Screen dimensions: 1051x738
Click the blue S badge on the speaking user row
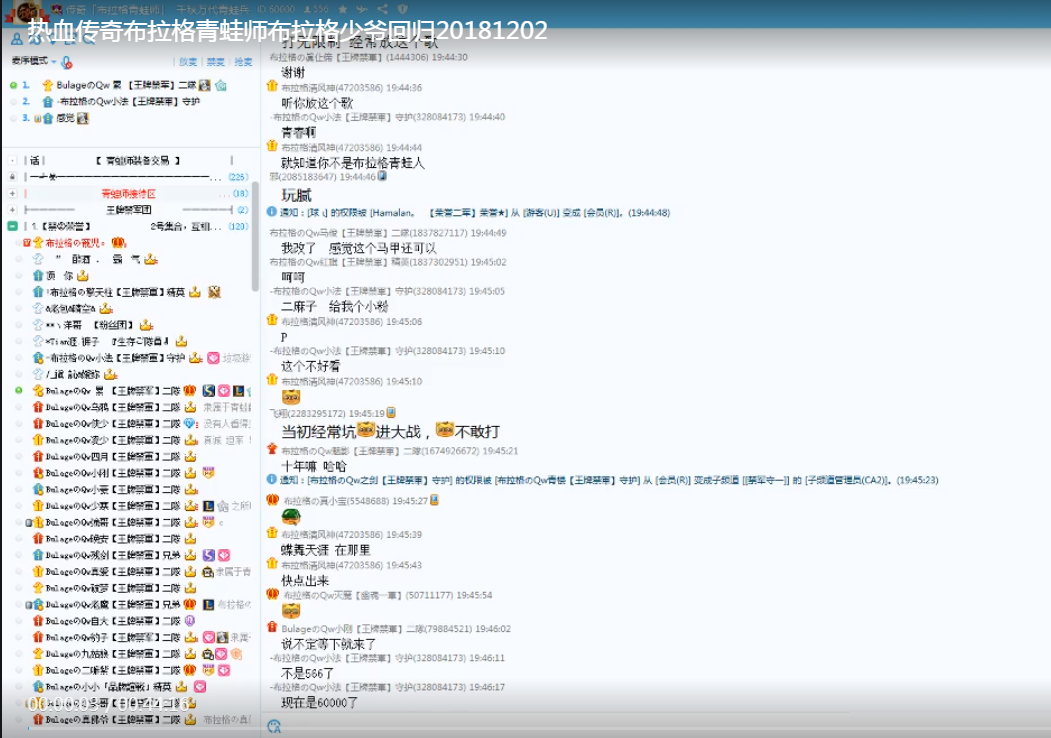[x=208, y=390]
